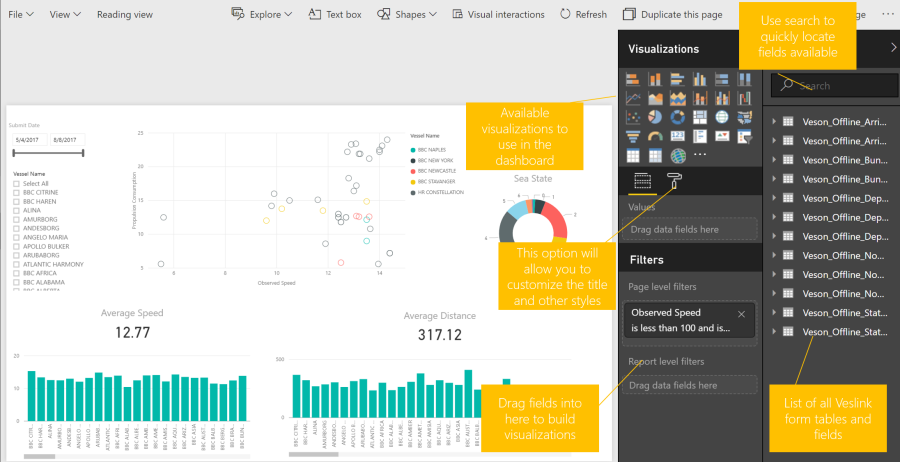Check the Select All vessel checkbox
Image resolution: width=900 pixels, height=462 pixels.
[x=16, y=183]
